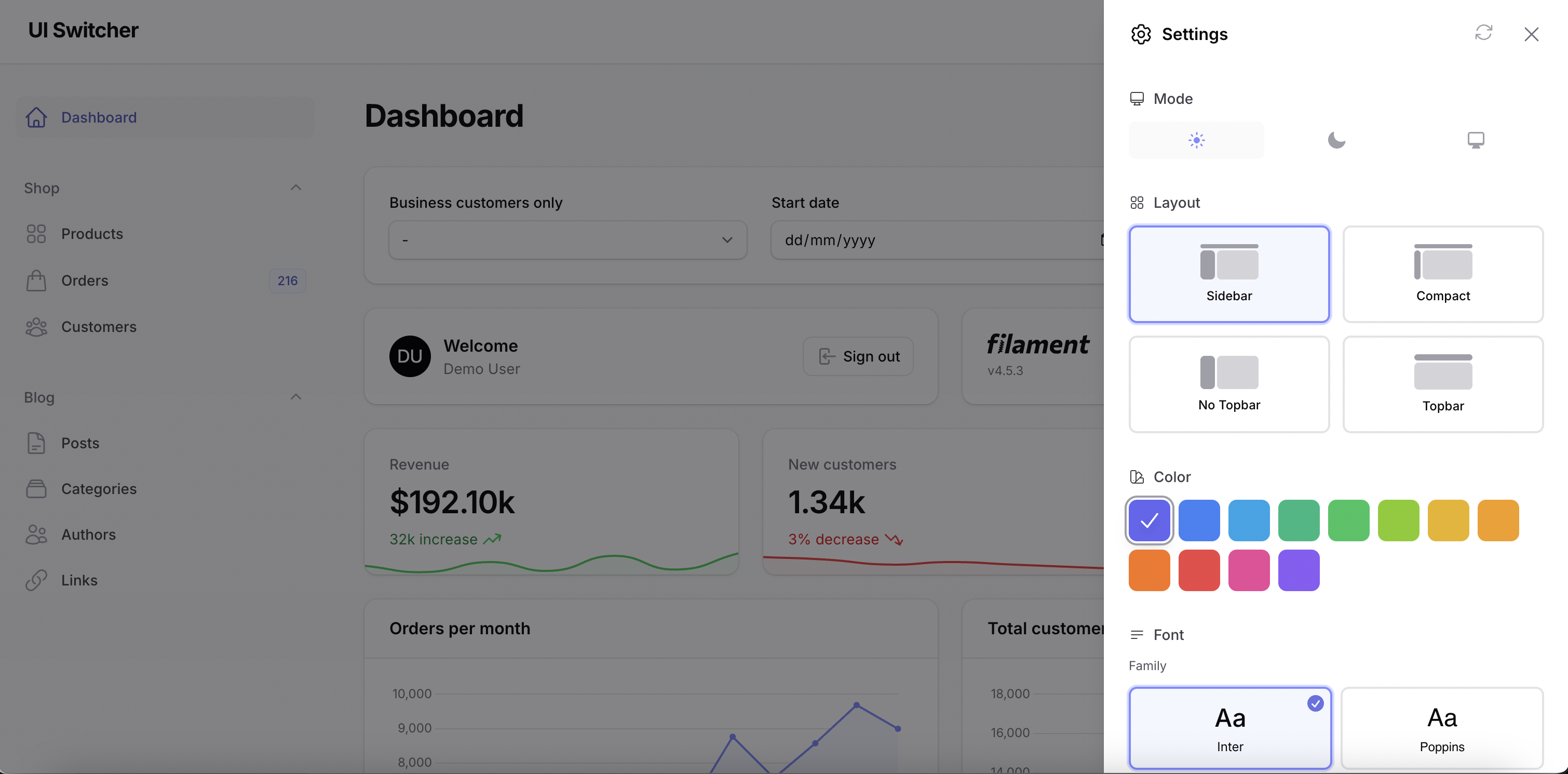This screenshot has height=774, width=1568.
Task: Pick the red color swatch
Action: [x=1199, y=570]
